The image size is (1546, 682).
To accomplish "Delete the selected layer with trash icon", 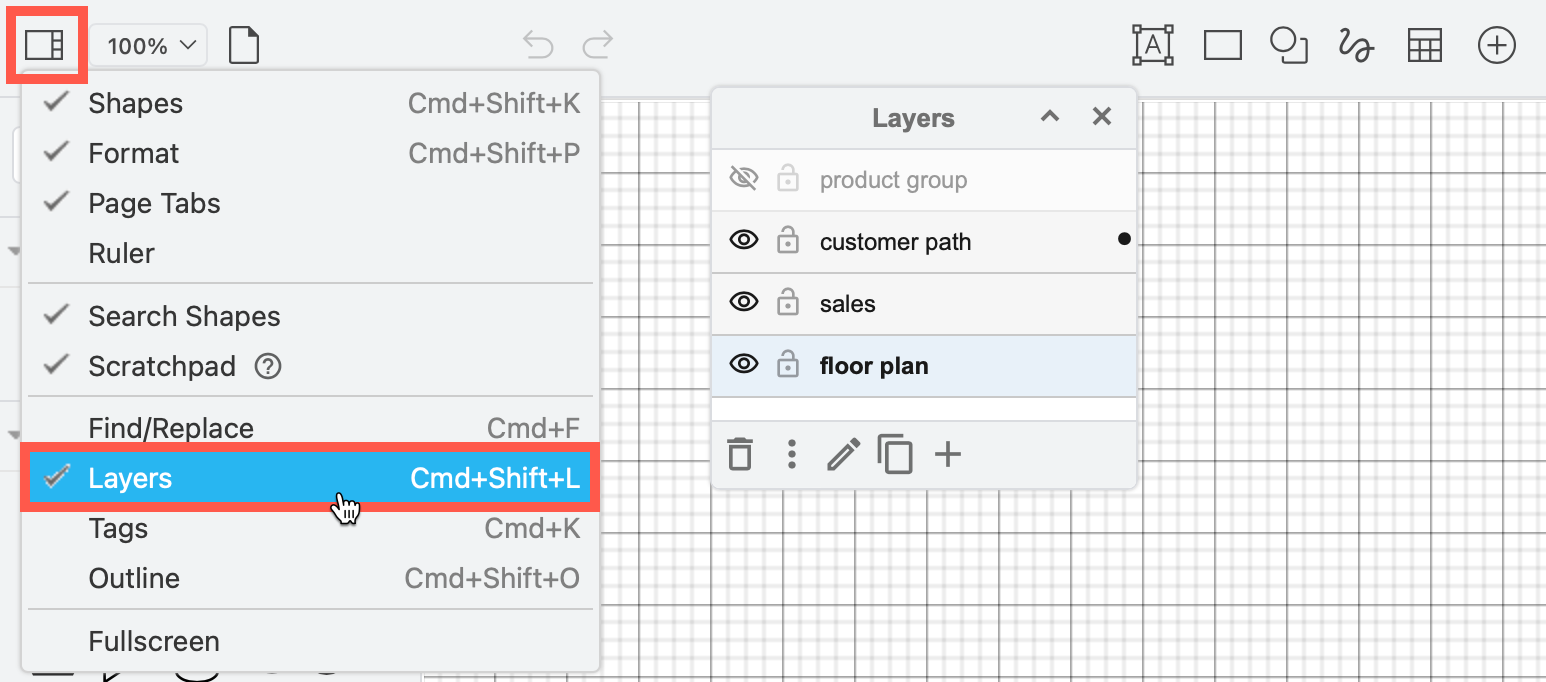I will pyautogui.click(x=740, y=454).
